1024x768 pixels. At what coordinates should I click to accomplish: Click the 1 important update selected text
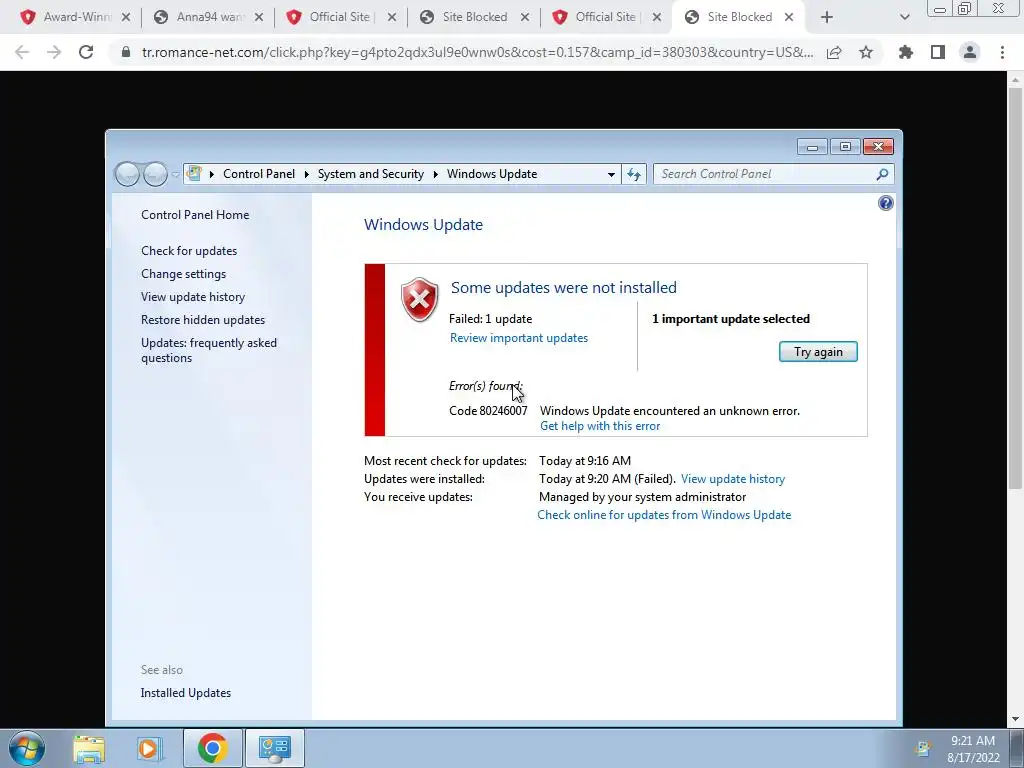coord(731,319)
